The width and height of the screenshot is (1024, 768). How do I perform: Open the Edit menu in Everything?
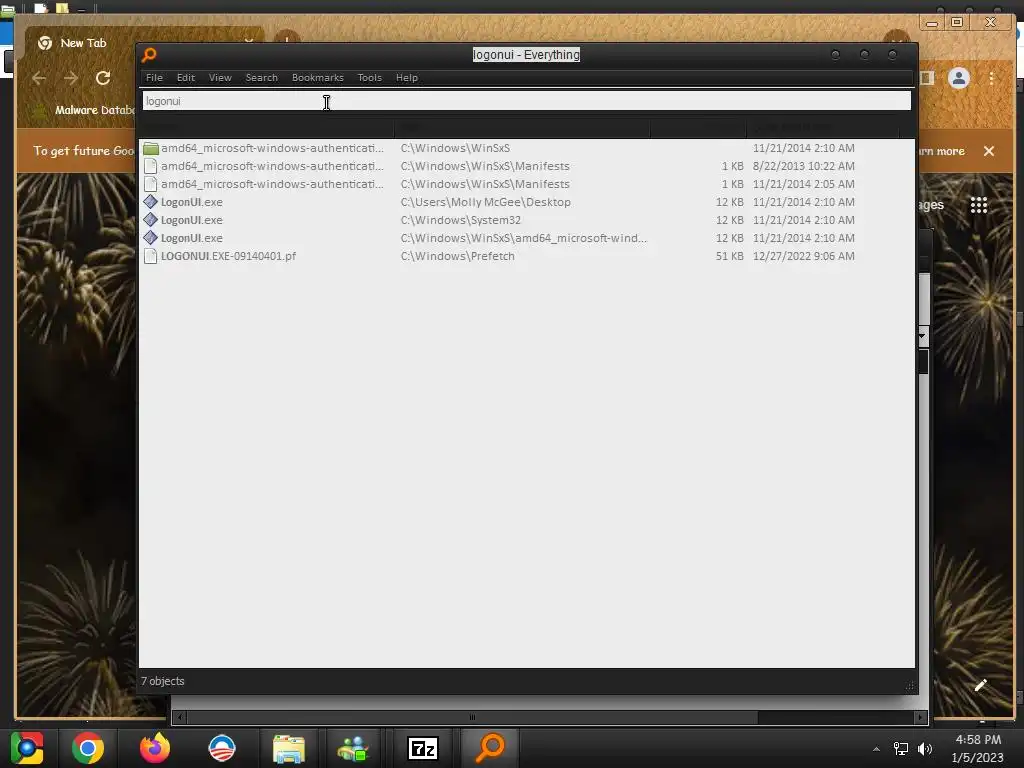[185, 78]
